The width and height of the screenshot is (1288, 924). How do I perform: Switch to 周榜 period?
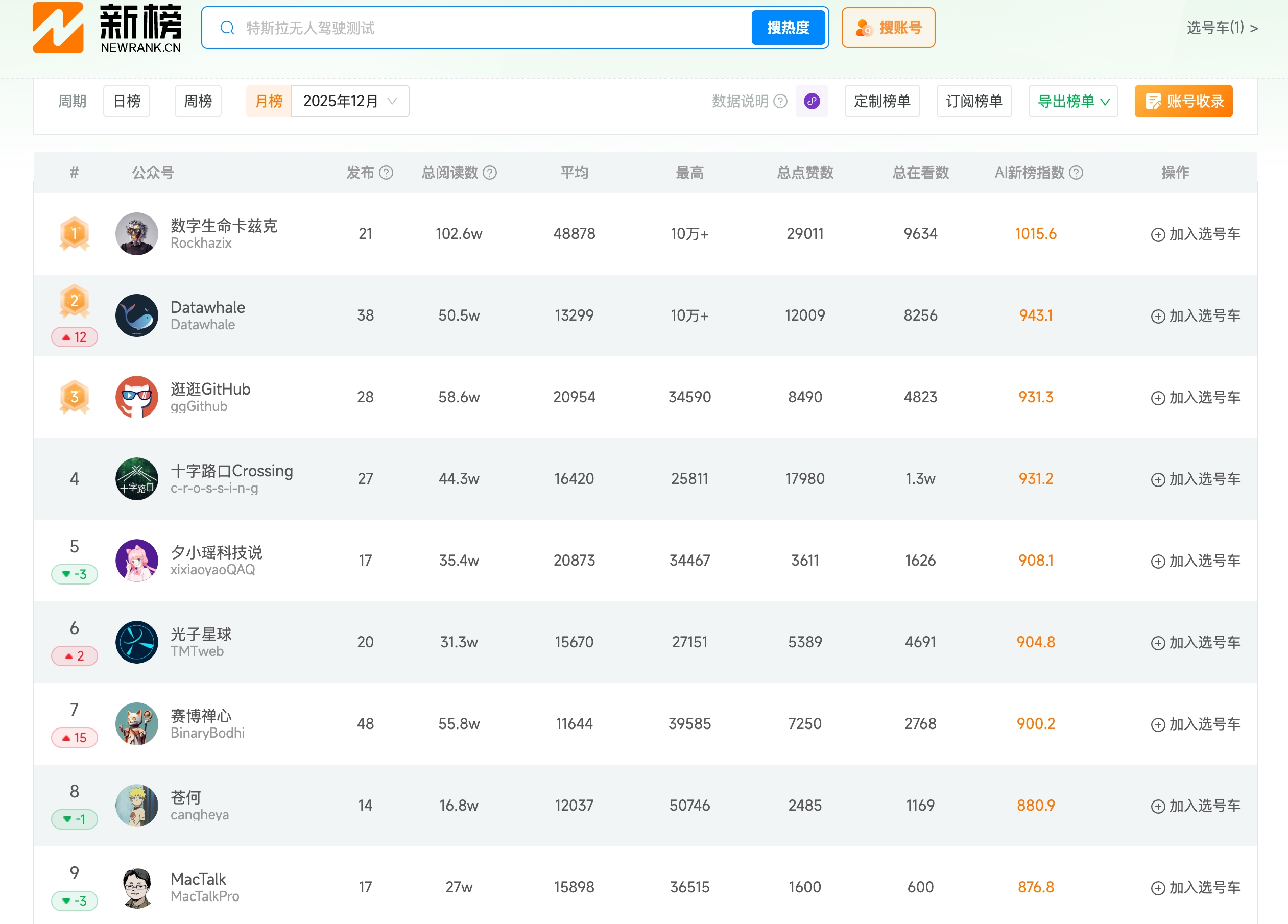coord(198,101)
